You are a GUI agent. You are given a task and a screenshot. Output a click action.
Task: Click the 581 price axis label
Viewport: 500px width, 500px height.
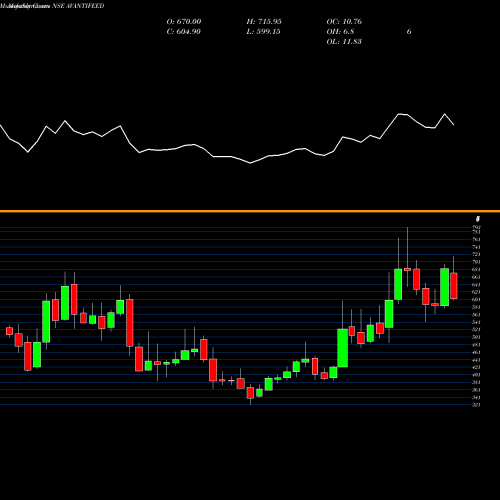[476, 307]
